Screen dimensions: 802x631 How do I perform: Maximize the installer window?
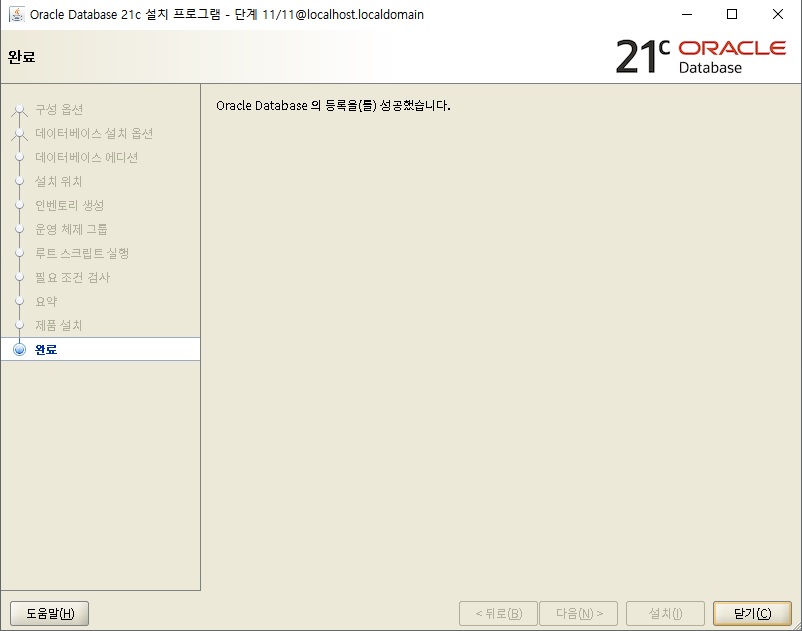click(732, 14)
